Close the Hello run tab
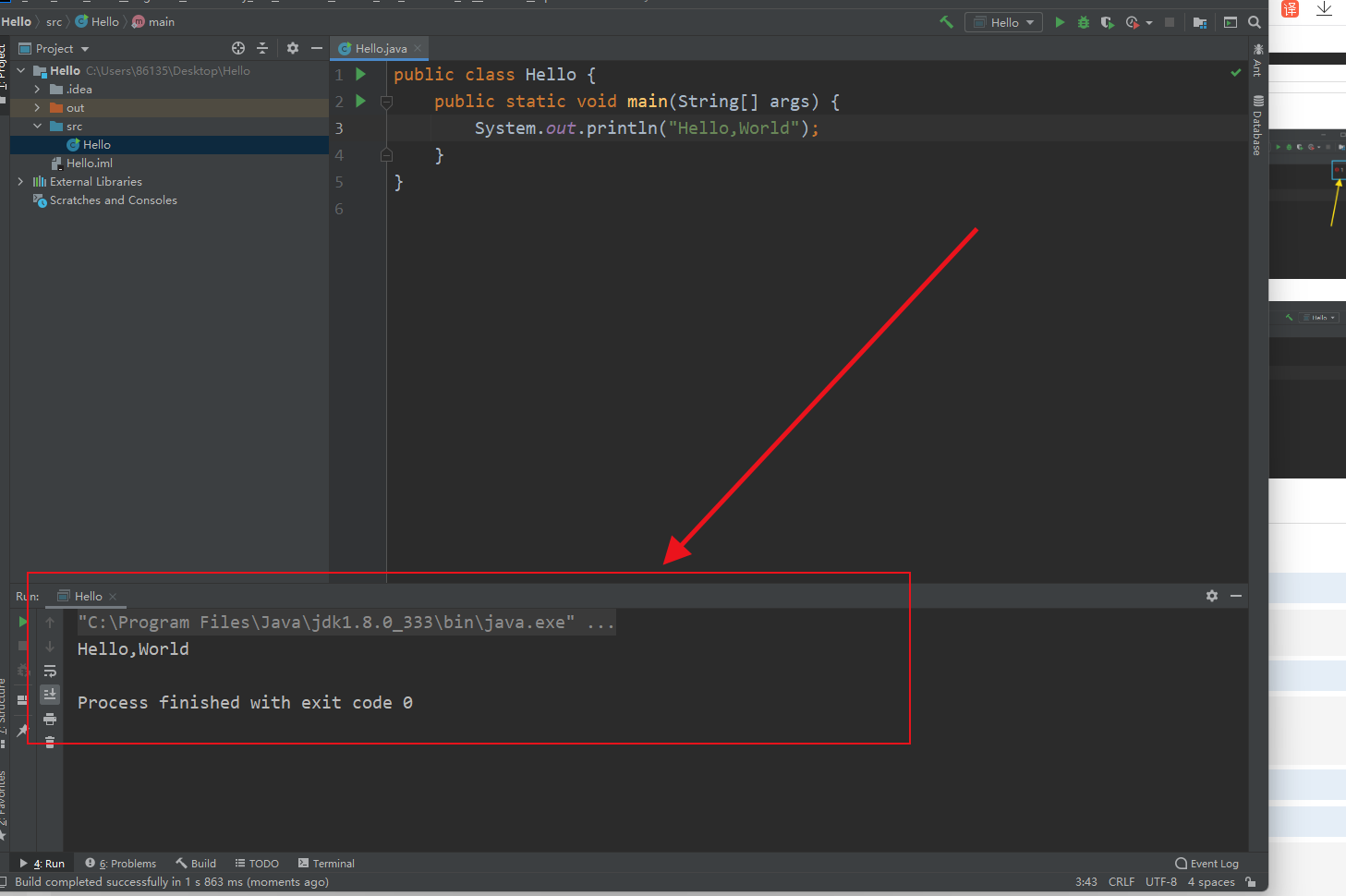This screenshot has width=1346, height=896. (113, 597)
